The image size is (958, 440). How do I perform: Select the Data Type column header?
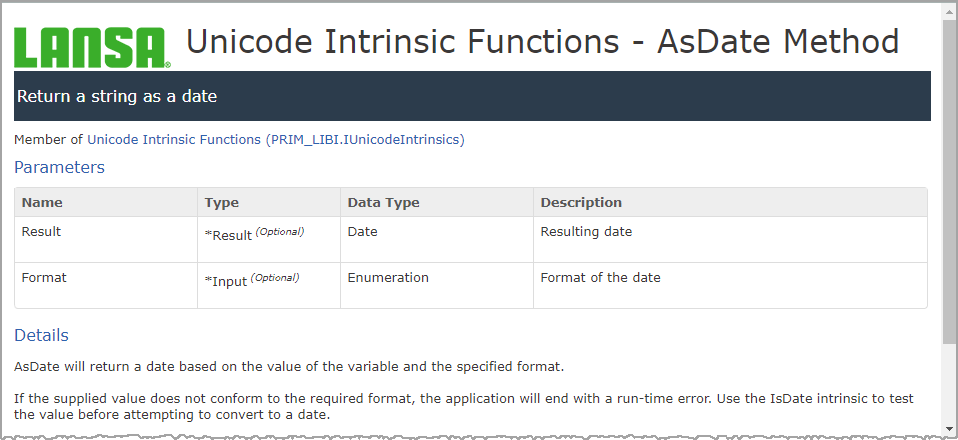point(383,202)
